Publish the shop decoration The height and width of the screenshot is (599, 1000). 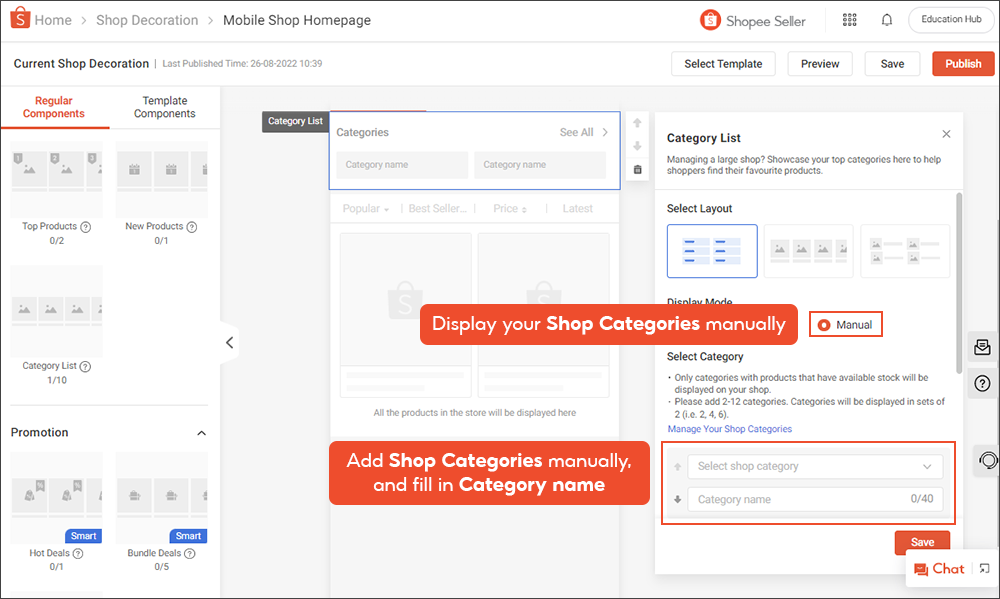click(962, 63)
